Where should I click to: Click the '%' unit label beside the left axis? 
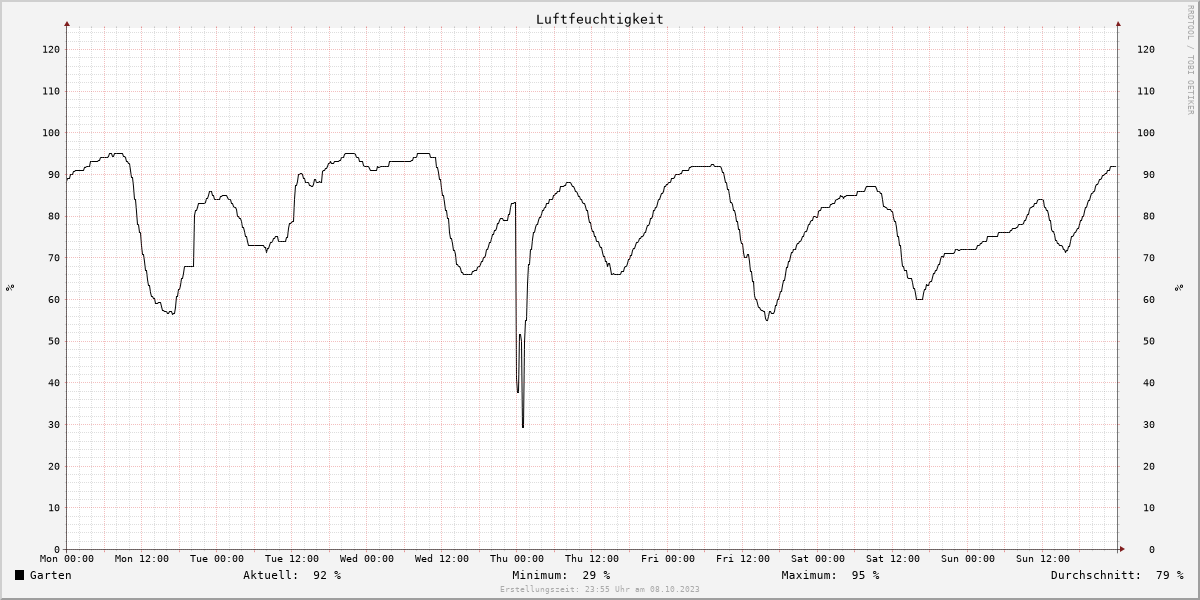pyautogui.click(x=10, y=288)
